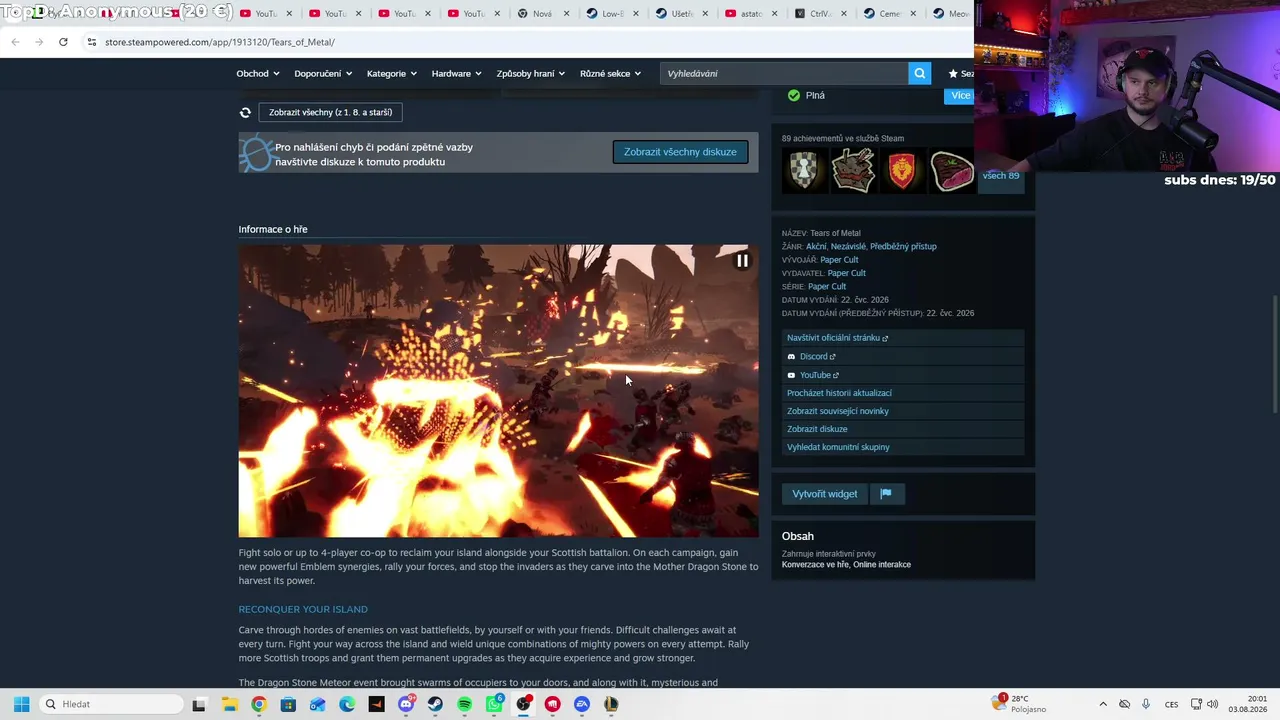Open Discord from the taskbar
The height and width of the screenshot is (720, 1280).
[406, 704]
